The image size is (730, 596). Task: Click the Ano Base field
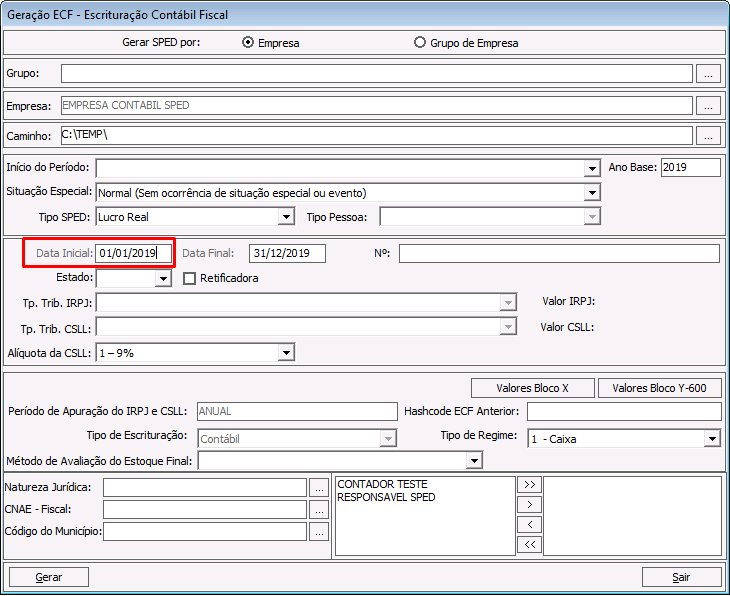click(690, 167)
